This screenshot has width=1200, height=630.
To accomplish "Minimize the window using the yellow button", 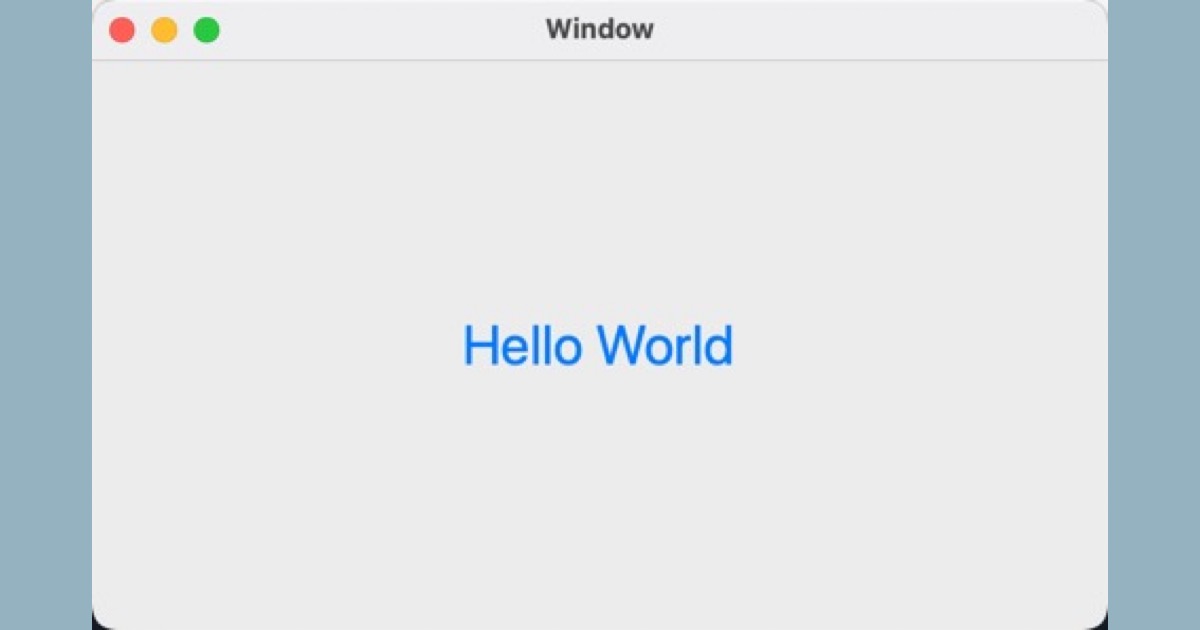I will point(164,30).
